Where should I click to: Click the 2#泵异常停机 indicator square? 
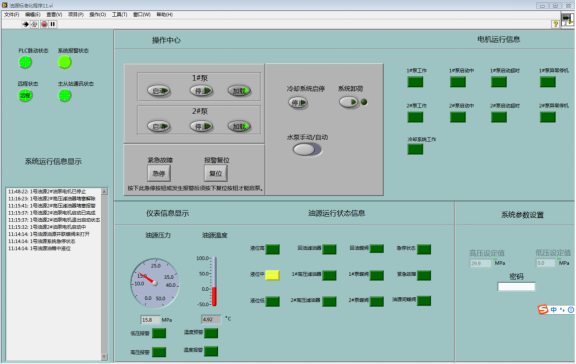[x=548, y=117]
